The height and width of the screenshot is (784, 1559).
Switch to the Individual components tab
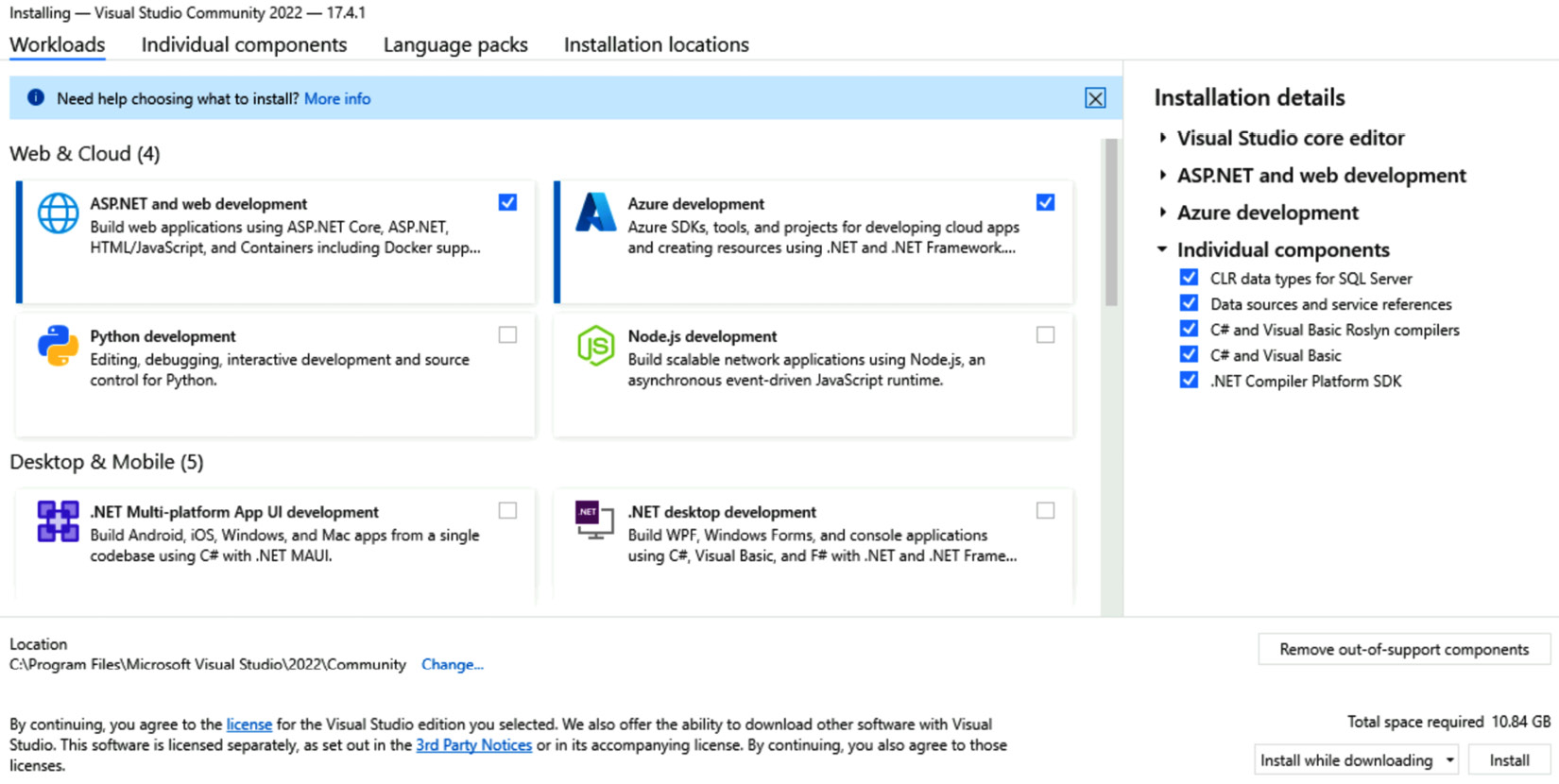pos(244,44)
